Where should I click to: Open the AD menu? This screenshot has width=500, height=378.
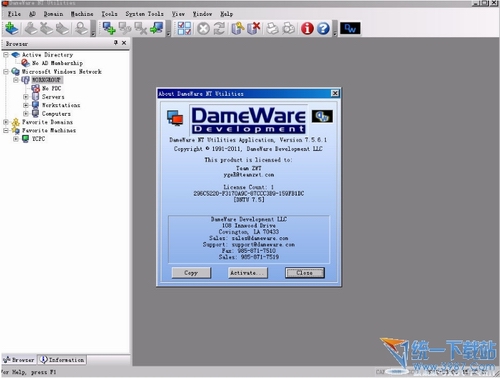pos(32,14)
